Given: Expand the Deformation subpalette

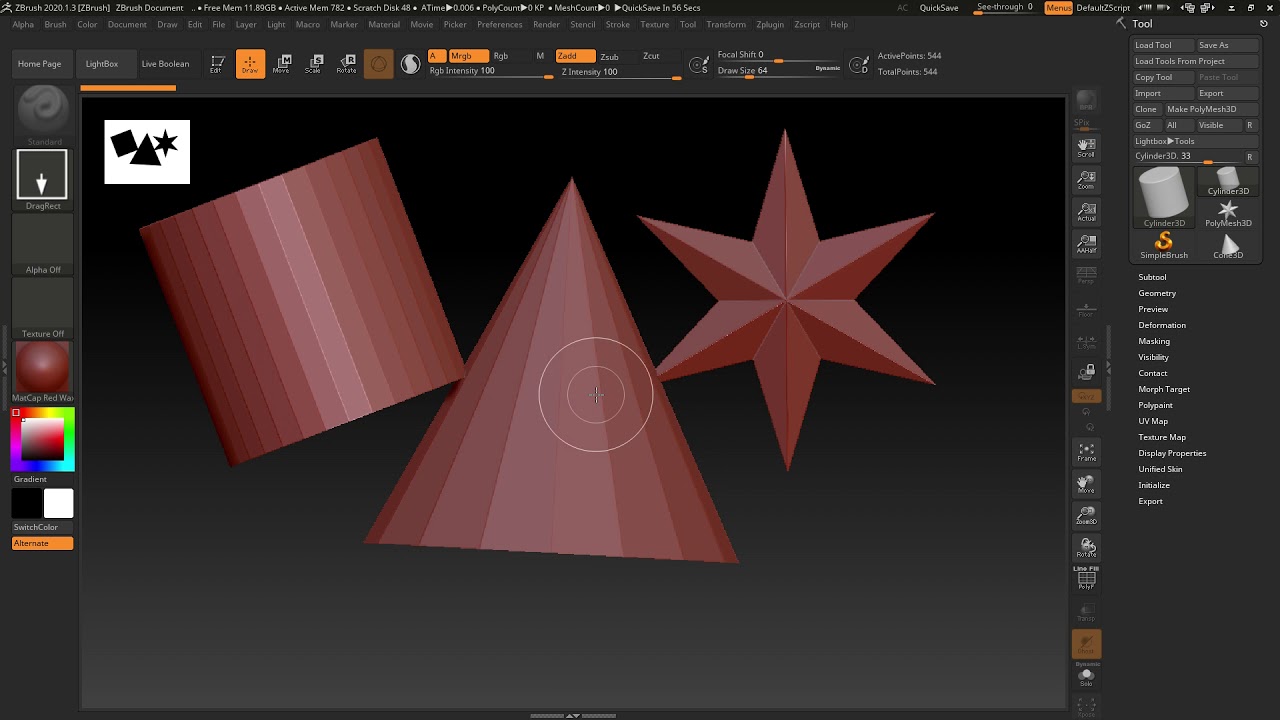Looking at the screenshot, I should 1162,325.
